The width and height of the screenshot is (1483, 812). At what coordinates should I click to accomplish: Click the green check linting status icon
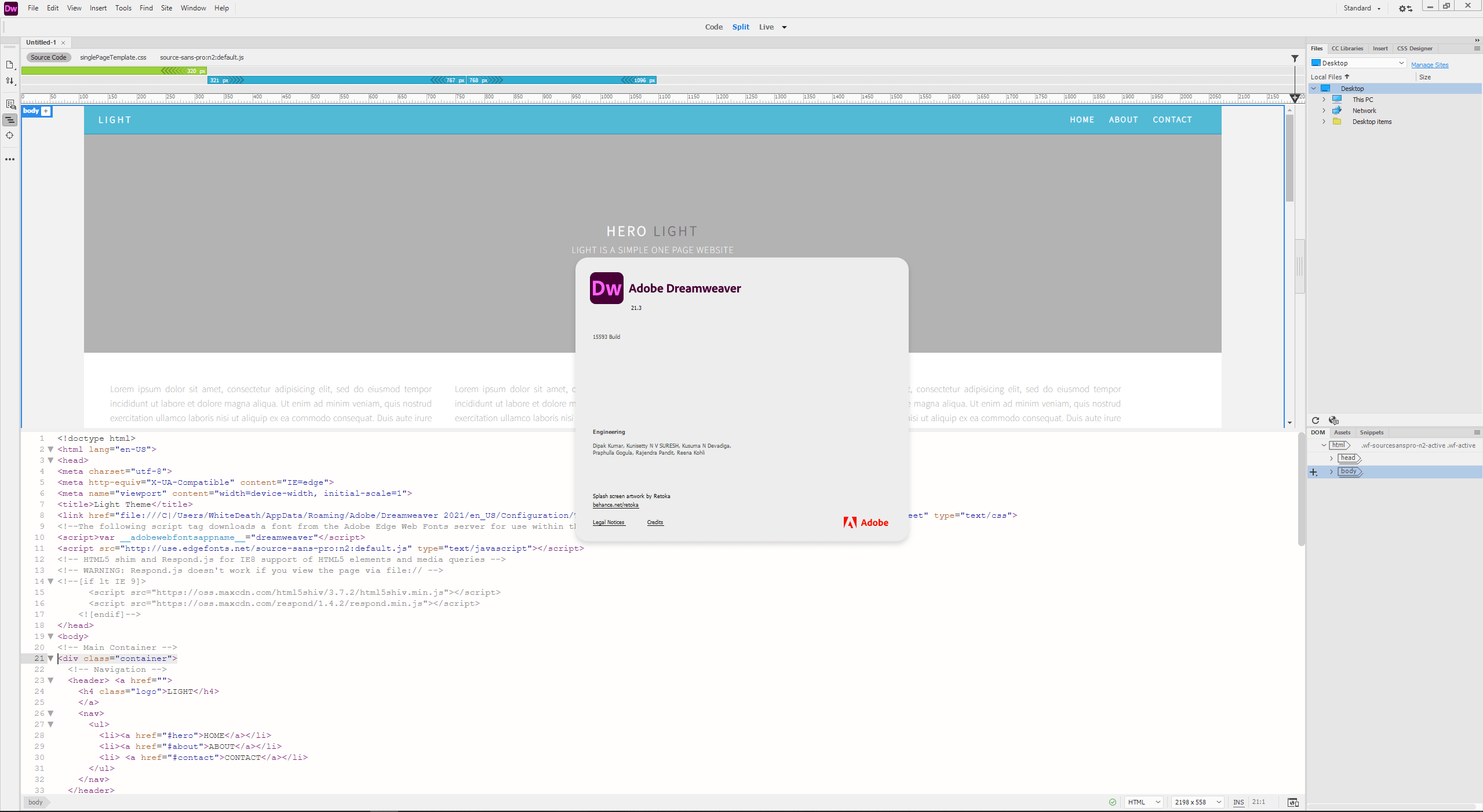coord(1112,802)
